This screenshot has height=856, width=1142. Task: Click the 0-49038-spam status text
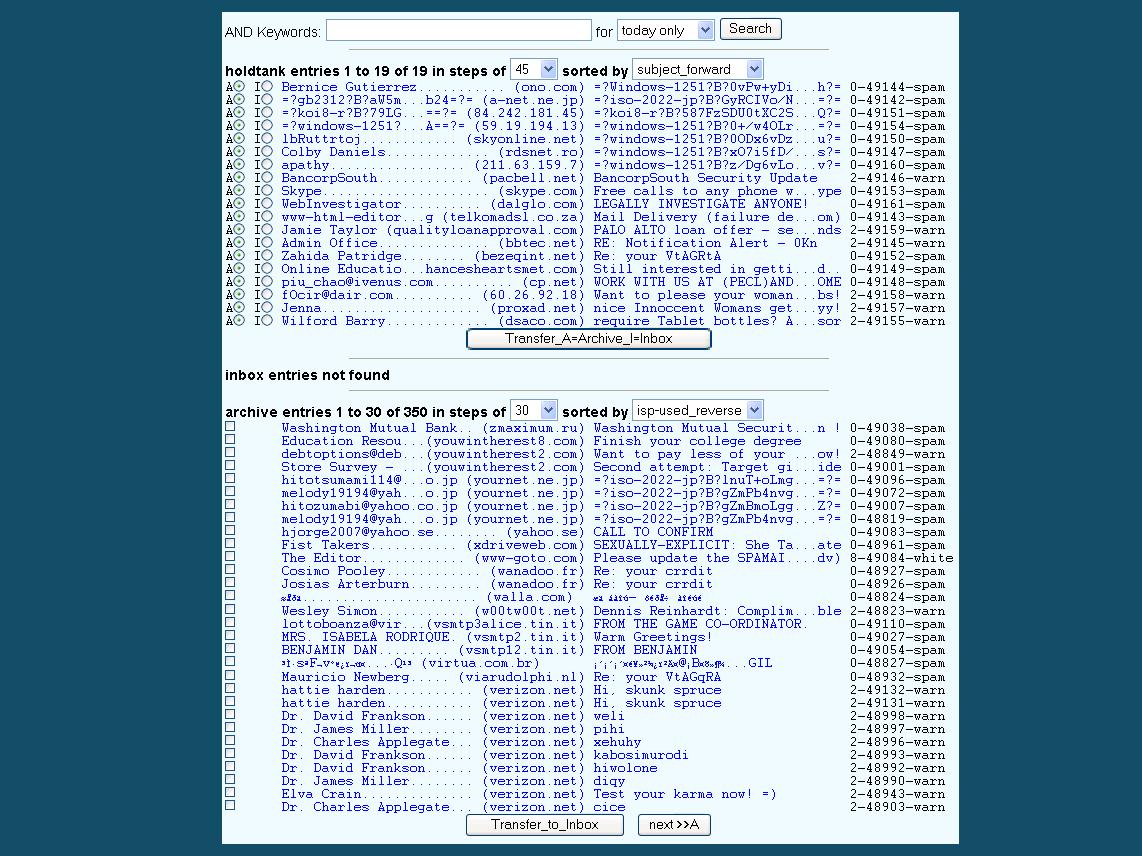tap(897, 428)
